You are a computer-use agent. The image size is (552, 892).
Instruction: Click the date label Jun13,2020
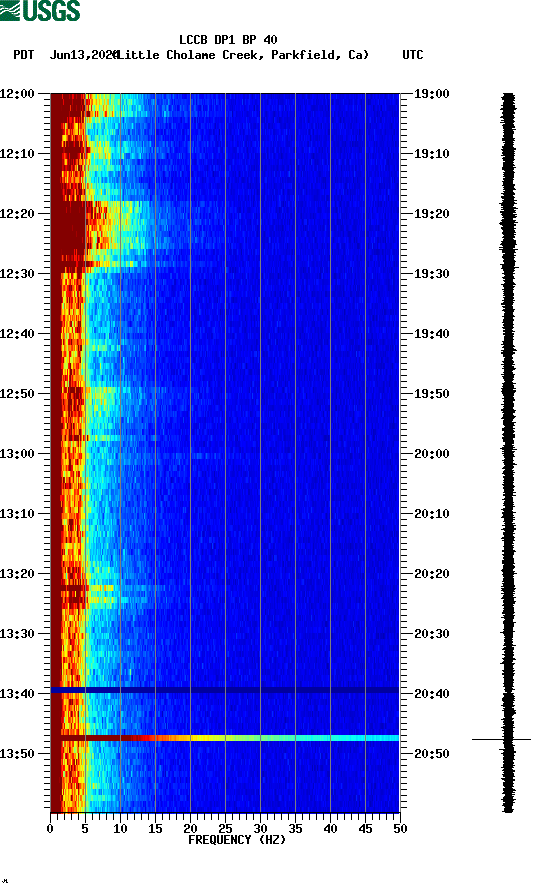(84, 55)
